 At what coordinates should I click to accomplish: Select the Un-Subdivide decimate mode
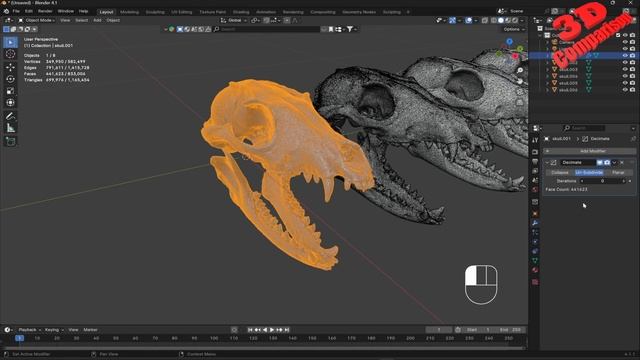[x=589, y=172]
